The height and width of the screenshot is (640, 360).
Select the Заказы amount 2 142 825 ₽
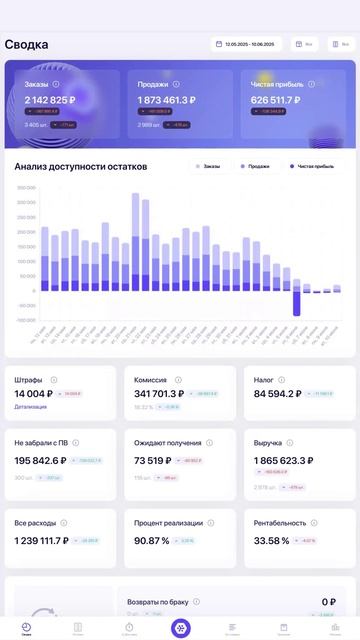click(50, 100)
